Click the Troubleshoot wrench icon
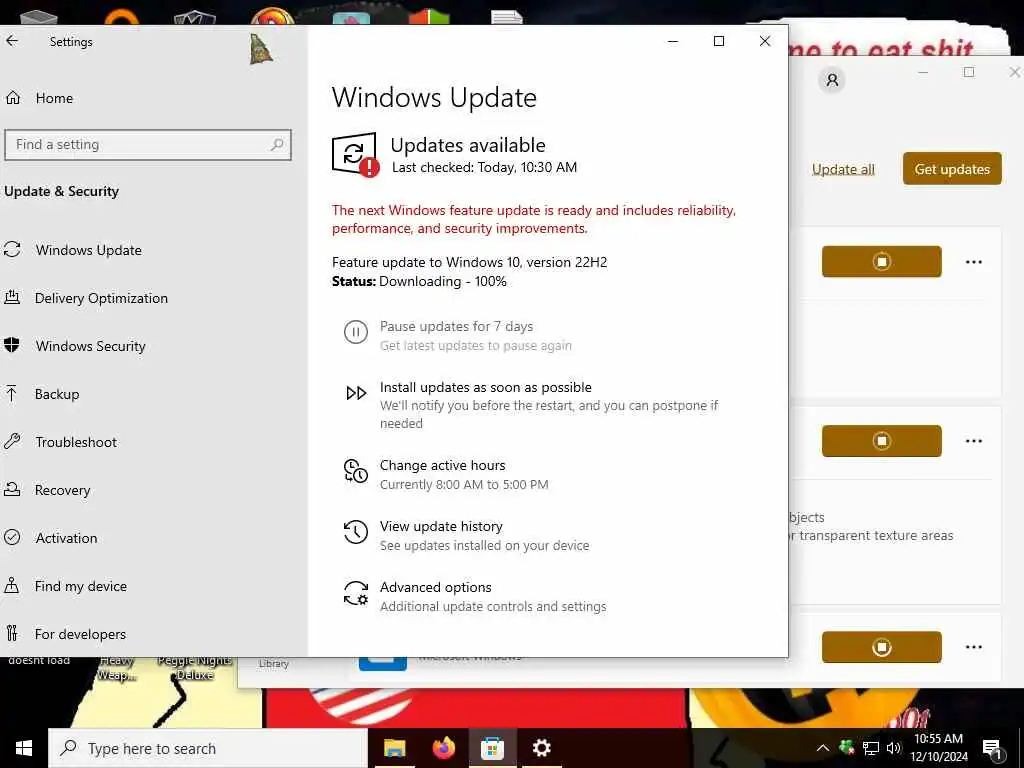This screenshot has width=1024, height=768. point(12,441)
